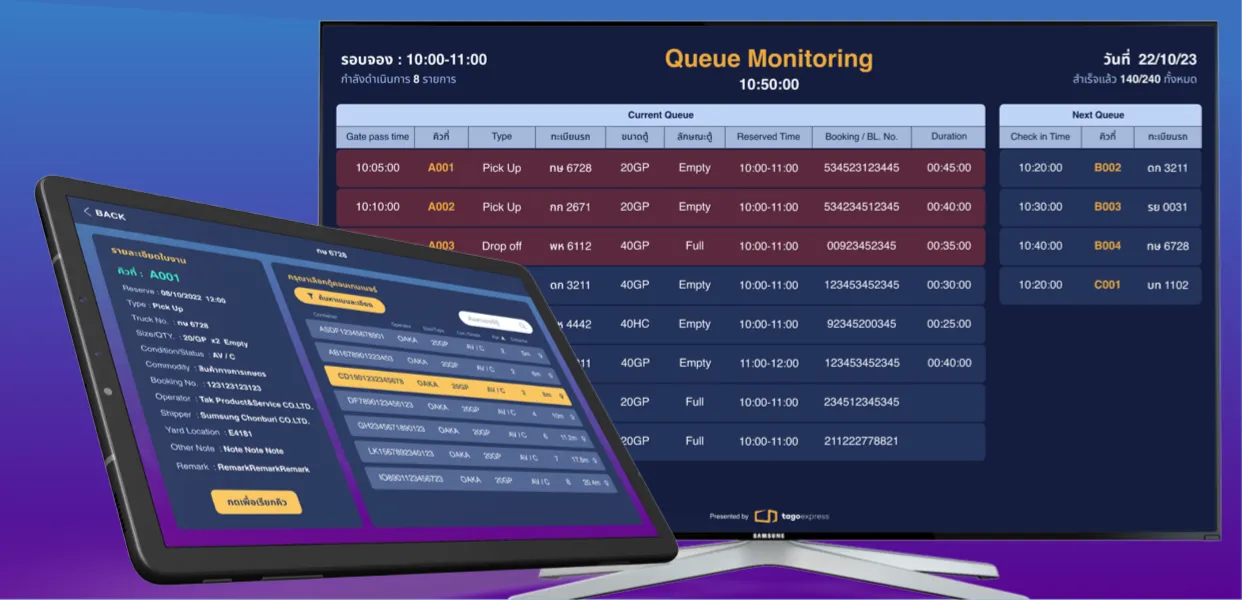This screenshot has width=1242, height=600.
Task: Click booking number 00923452345
Action: [861, 246]
